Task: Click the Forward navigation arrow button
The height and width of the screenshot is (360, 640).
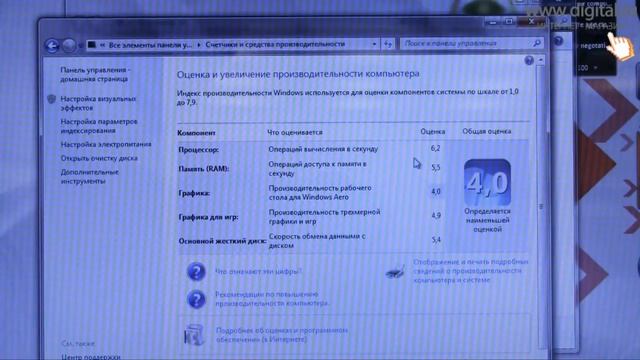Action: tap(69, 45)
